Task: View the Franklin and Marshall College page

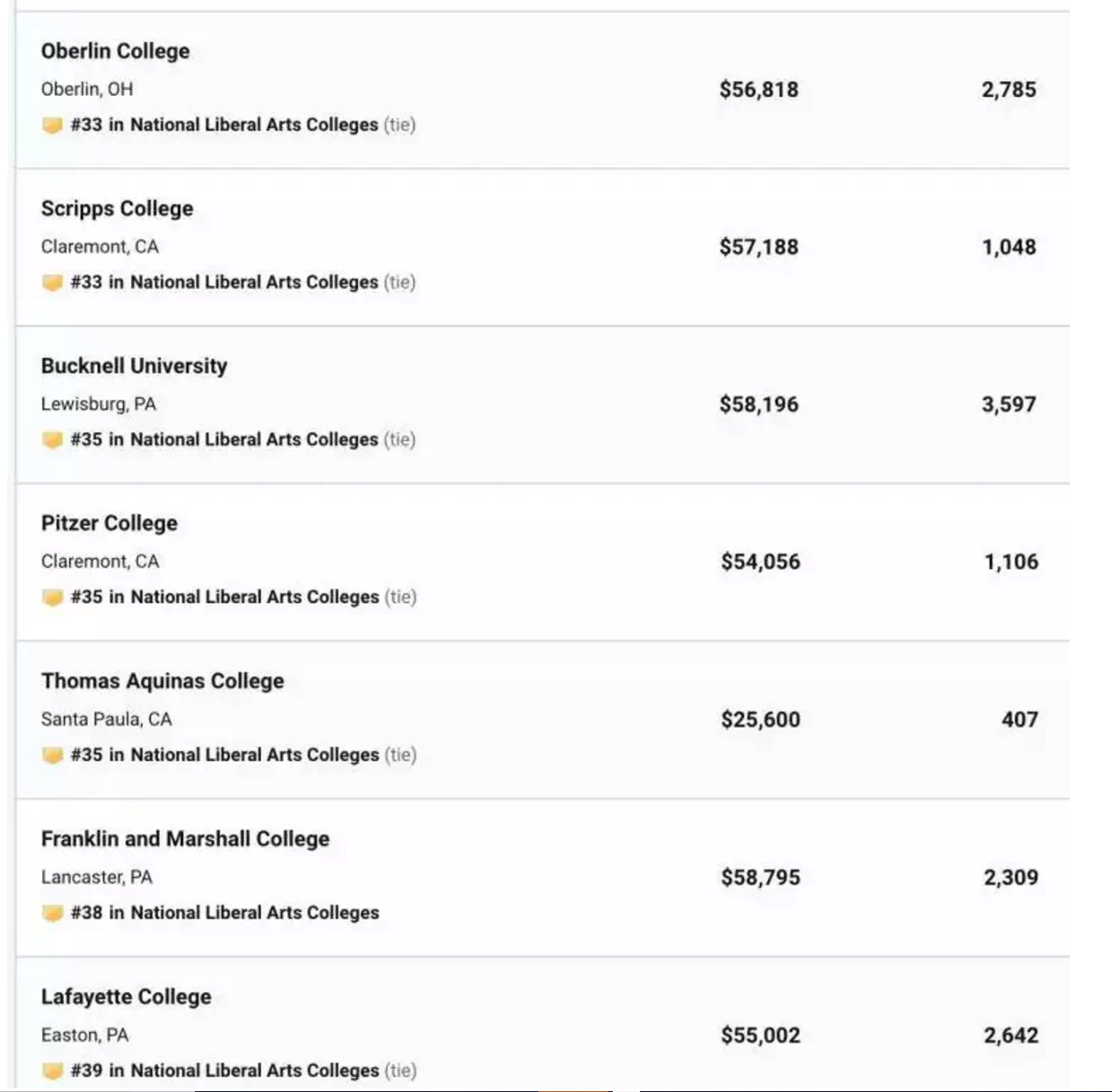Action: pyautogui.click(x=186, y=839)
